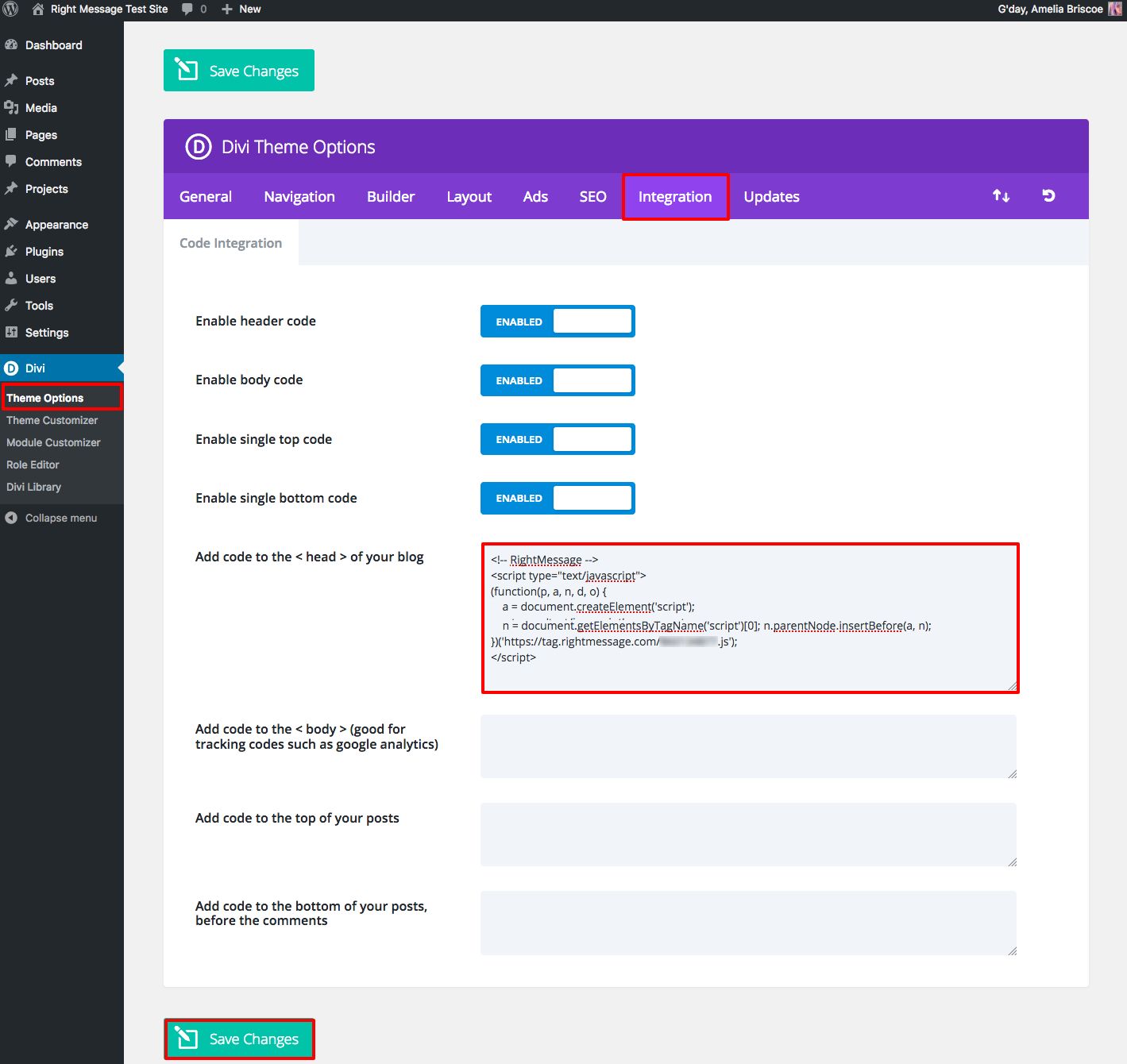
Task: Click the Collapse menu label
Action: tap(61, 518)
